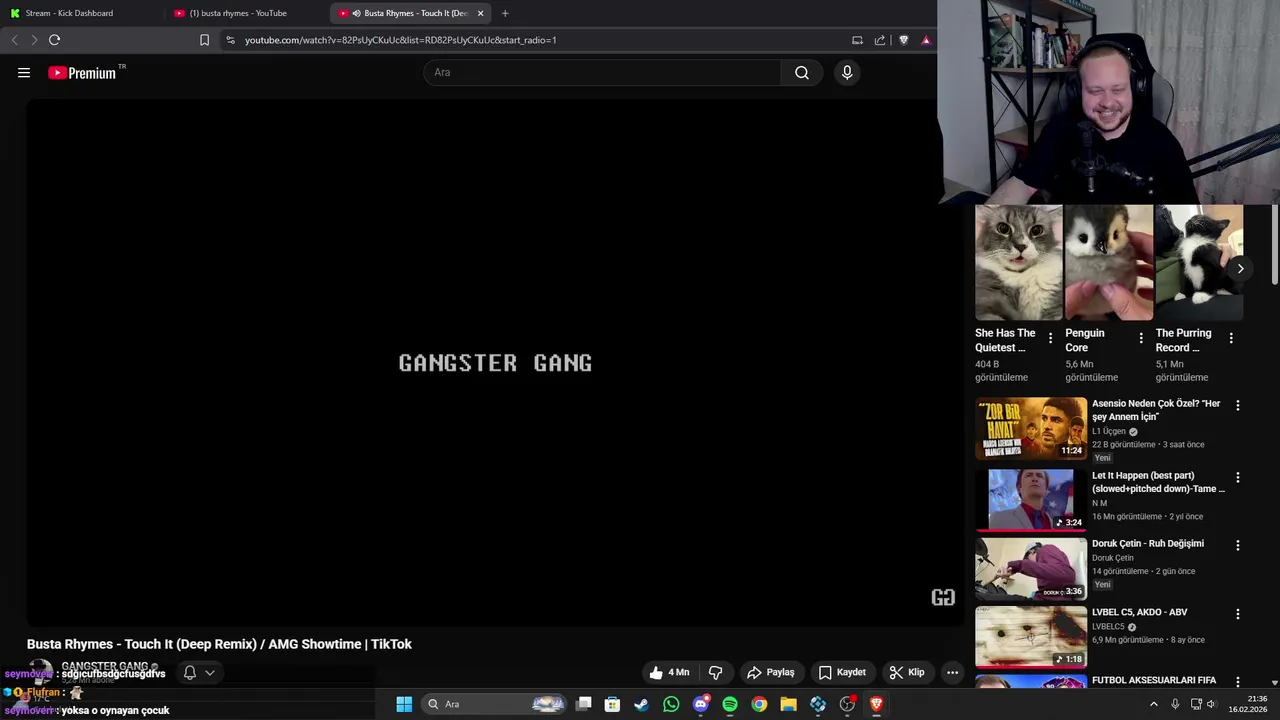
Task: Open options menu for Penguin Core short
Action: pos(1141,338)
